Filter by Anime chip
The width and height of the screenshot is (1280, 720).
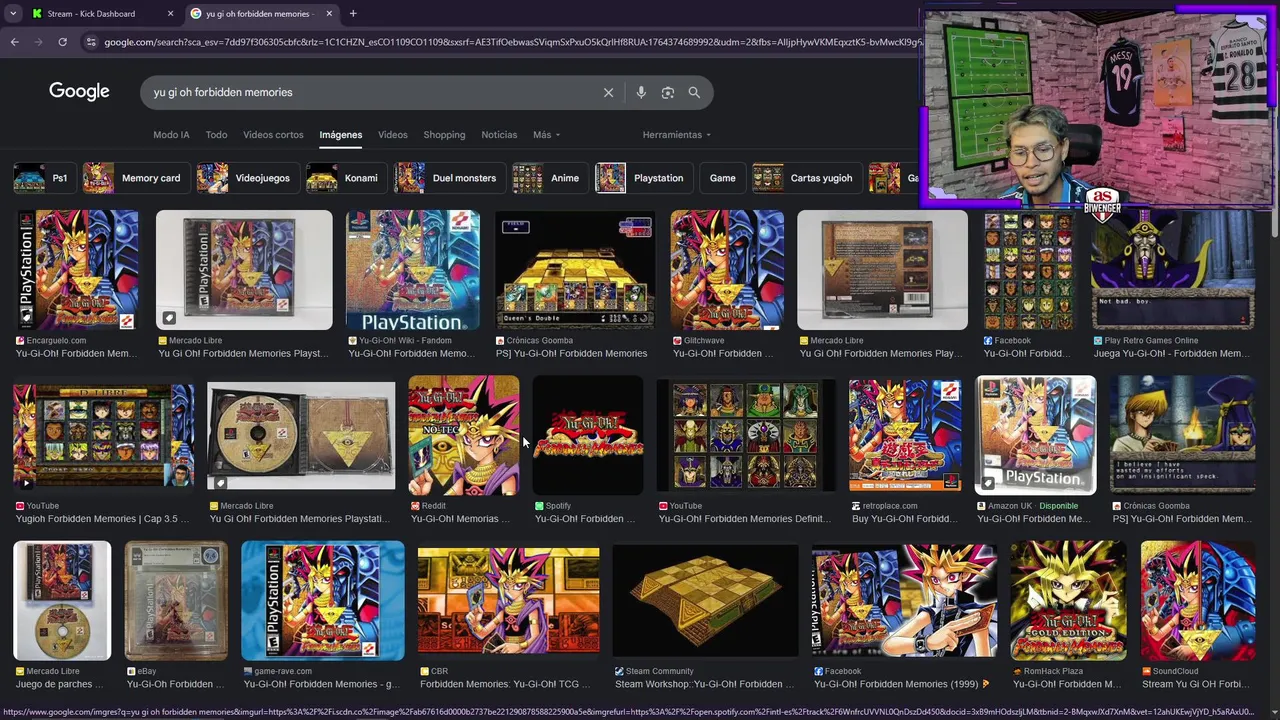pos(549,178)
